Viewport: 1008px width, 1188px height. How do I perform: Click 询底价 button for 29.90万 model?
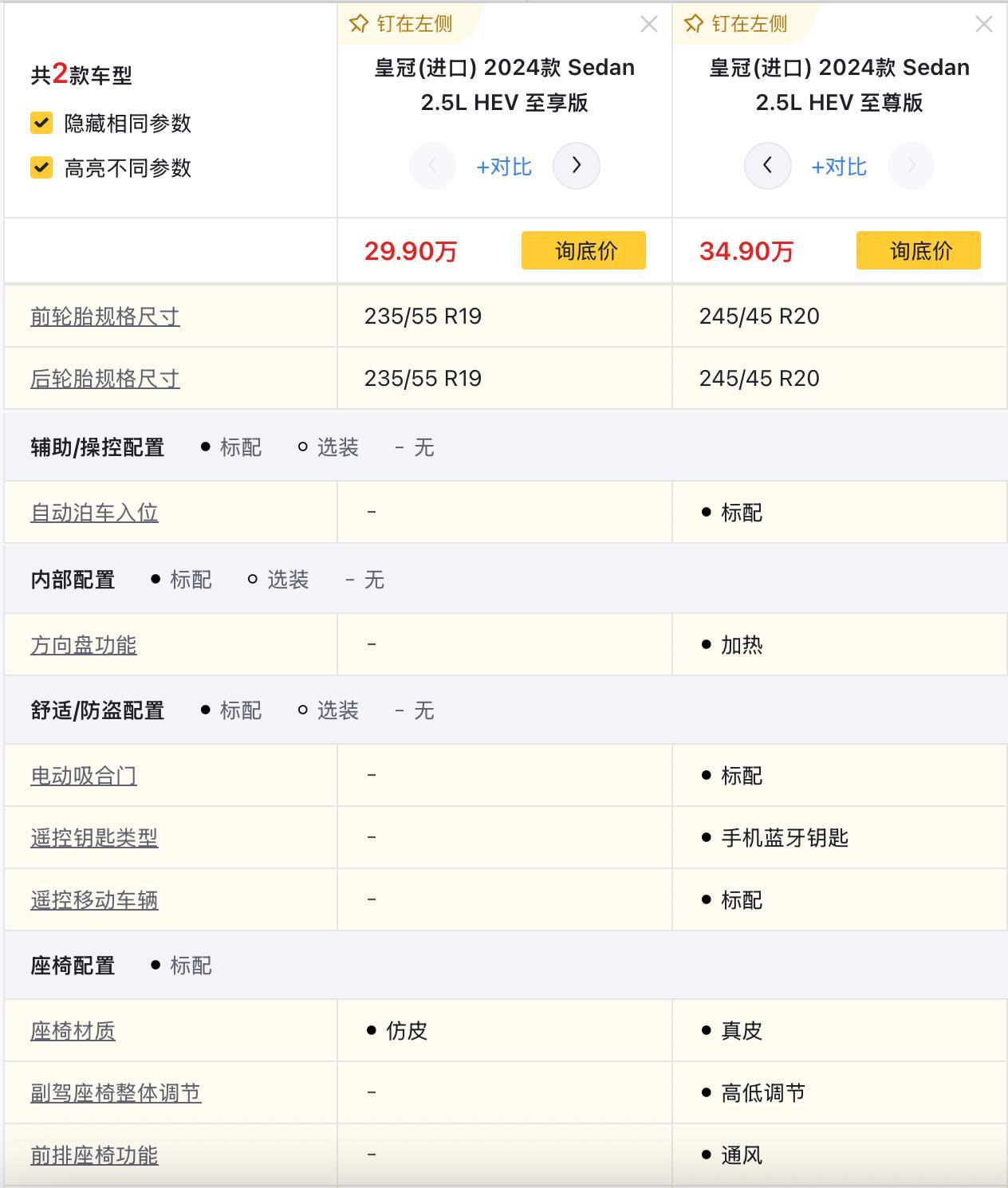click(584, 251)
